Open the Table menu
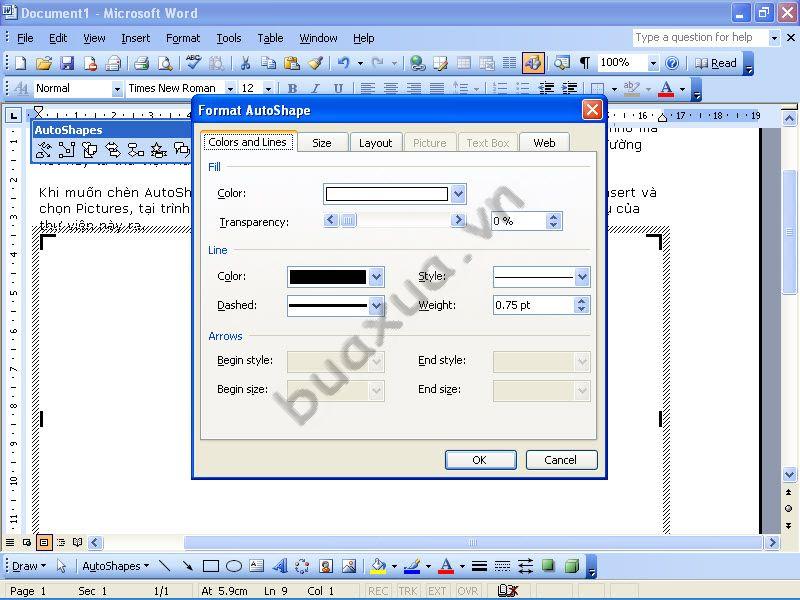This screenshot has width=800, height=600. click(270, 38)
